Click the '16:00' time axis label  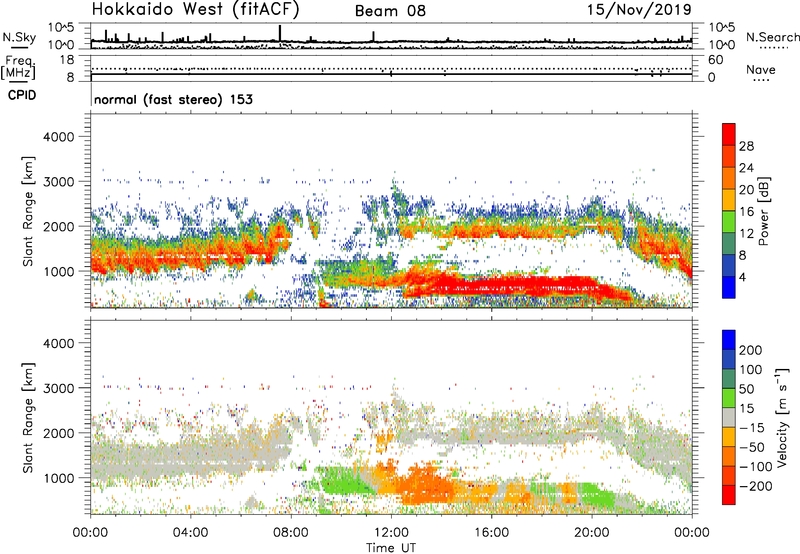(491, 533)
